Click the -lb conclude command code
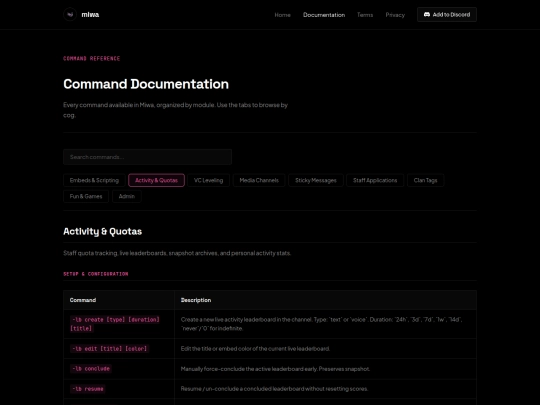The height and width of the screenshot is (405, 540). tap(91, 368)
